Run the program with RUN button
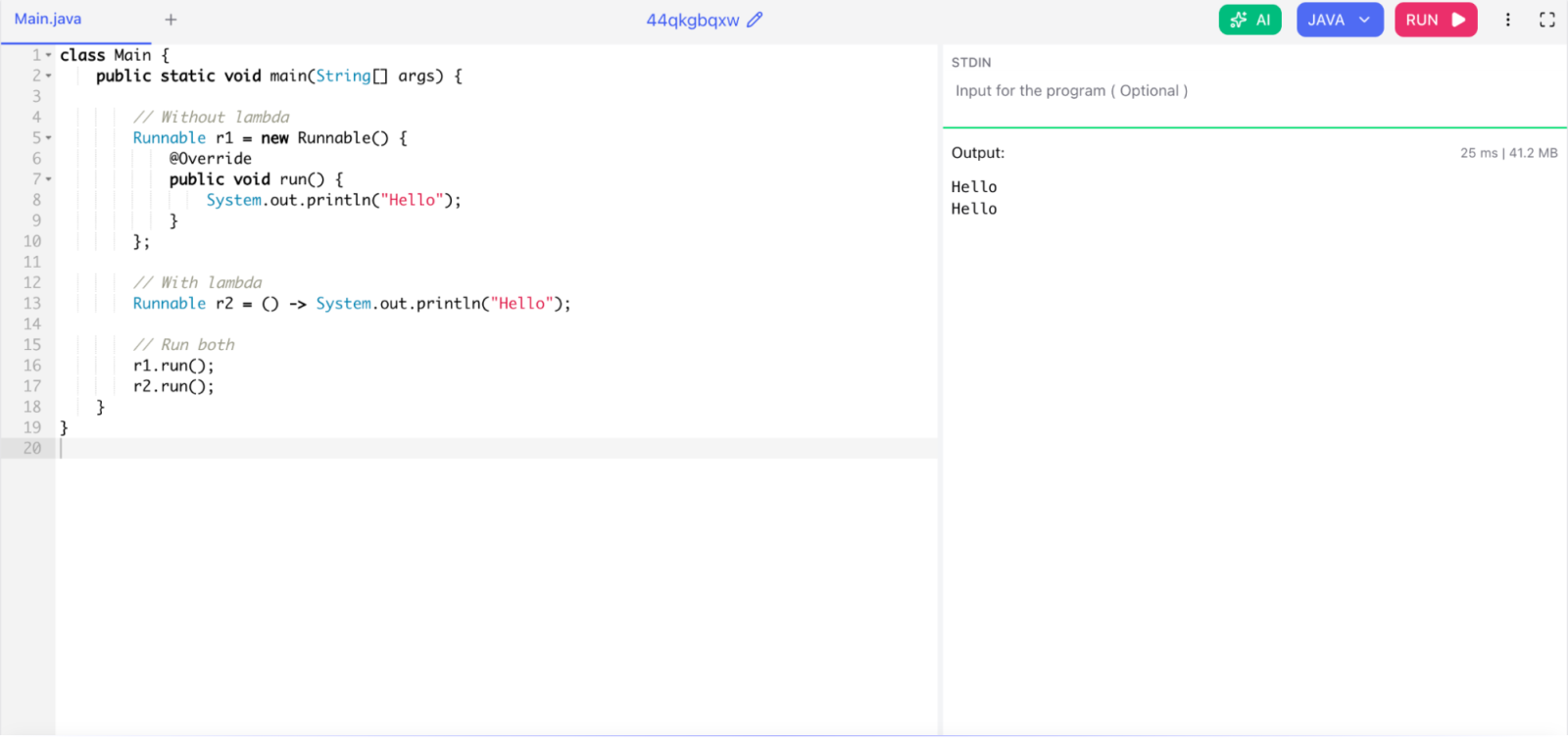This screenshot has height=743, width=1568. pos(1436,20)
